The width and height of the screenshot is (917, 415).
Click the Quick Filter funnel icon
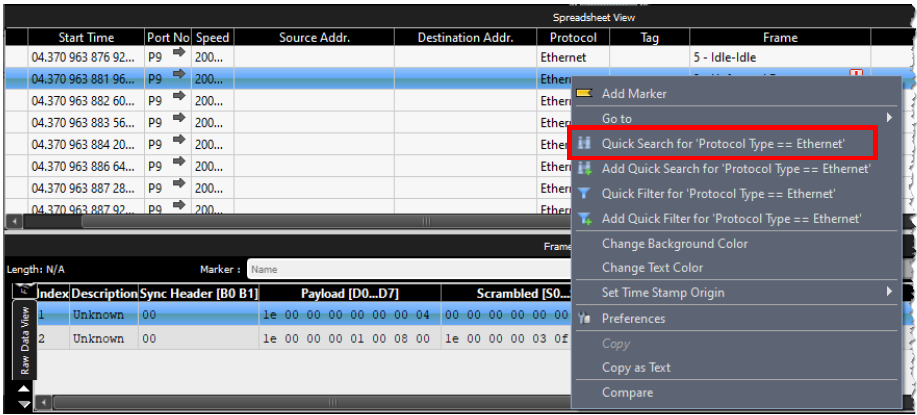click(x=584, y=193)
